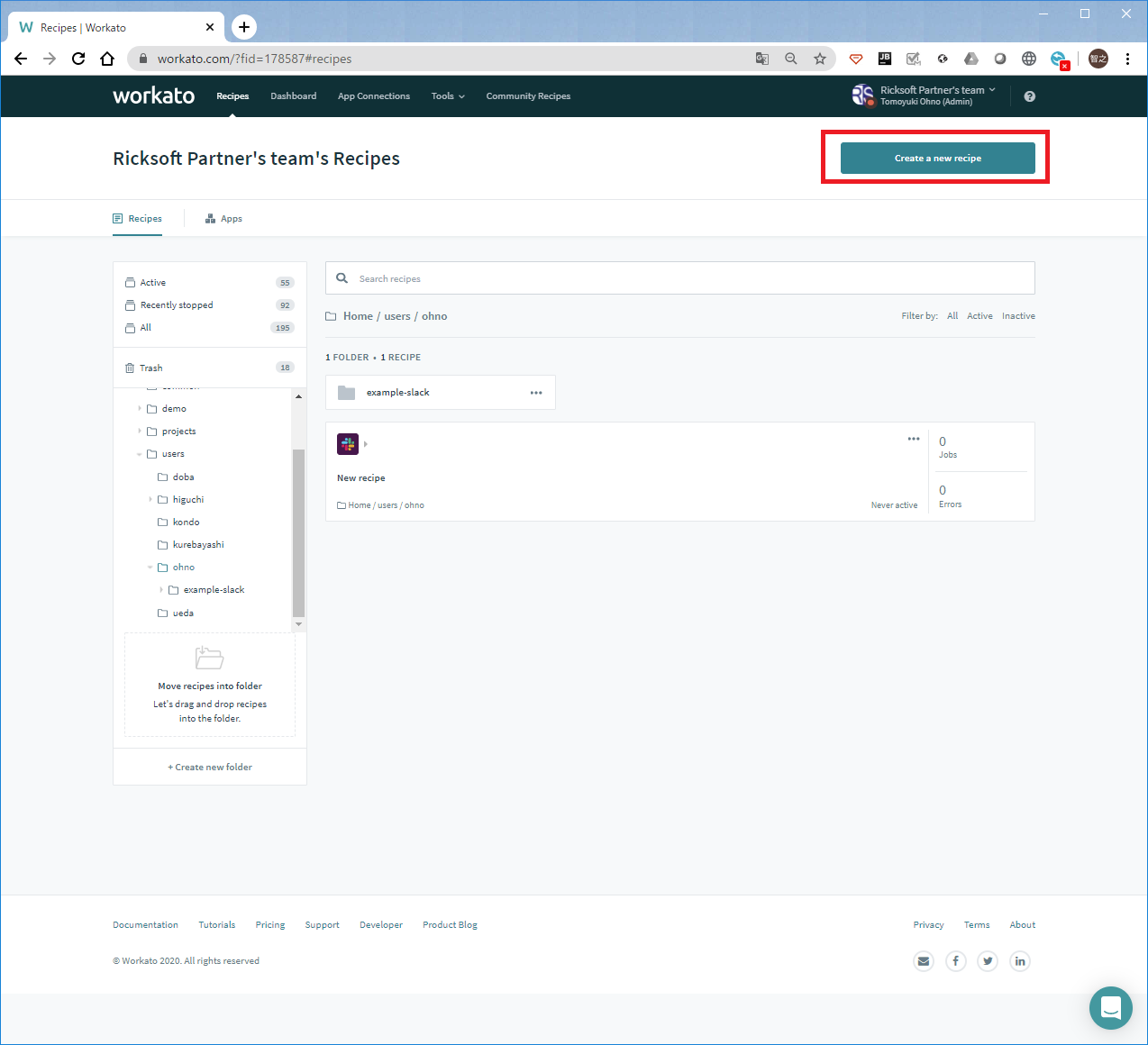This screenshot has height=1045, width=1148.
Task: Expand the example-slack folder in tree
Action: coord(161,590)
